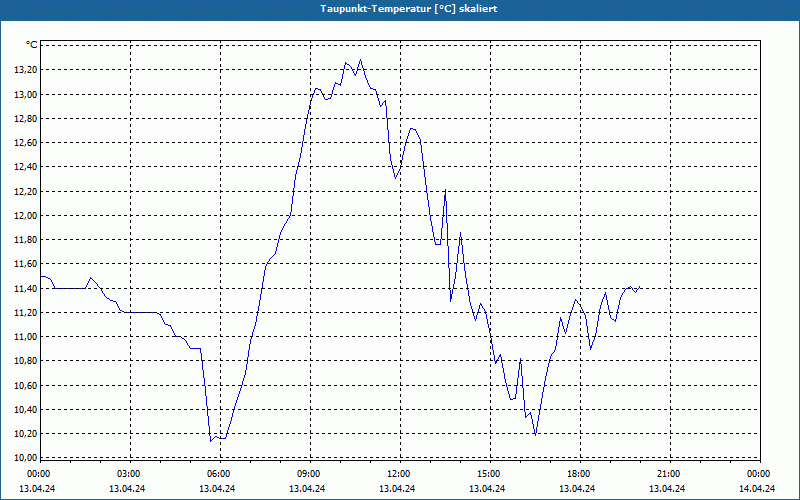Image resolution: width=800 pixels, height=500 pixels.
Task: Click the "00:00" label above "14.04.24"
Action: [x=759, y=474]
